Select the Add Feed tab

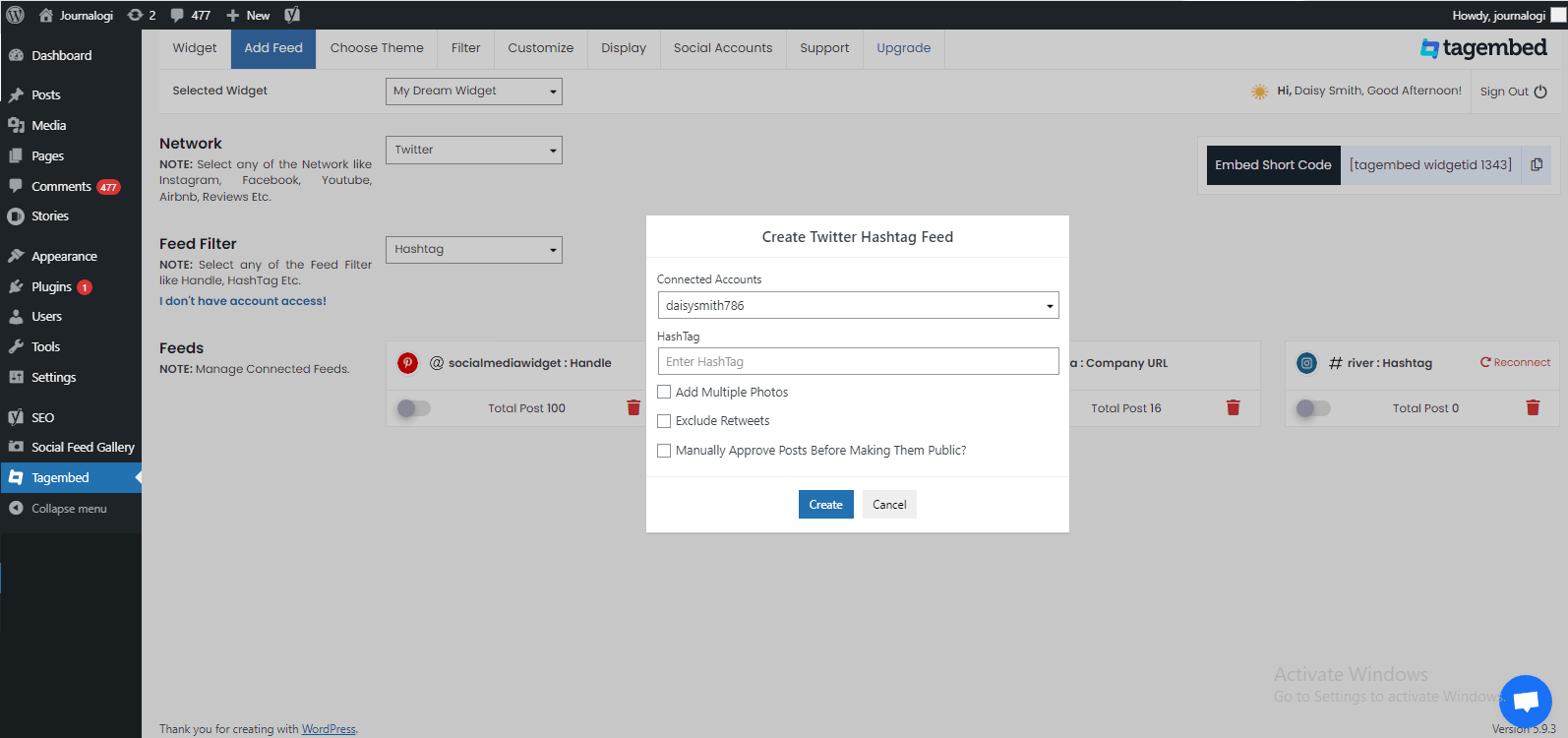pos(273,48)
